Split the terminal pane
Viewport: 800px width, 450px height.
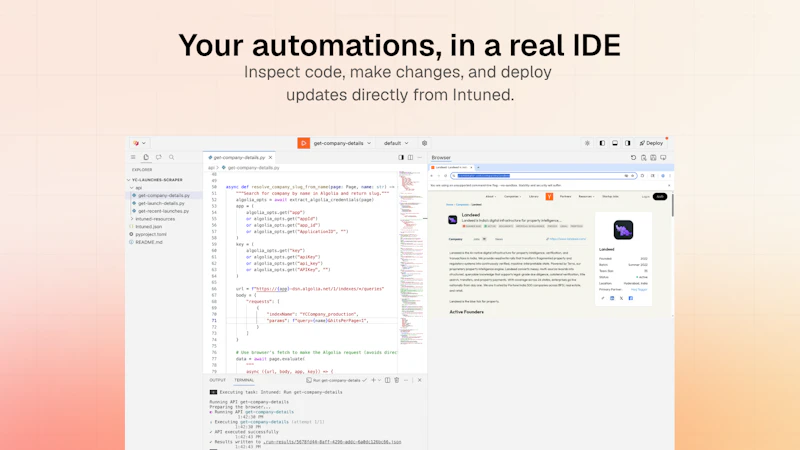[x=388, y=380]
